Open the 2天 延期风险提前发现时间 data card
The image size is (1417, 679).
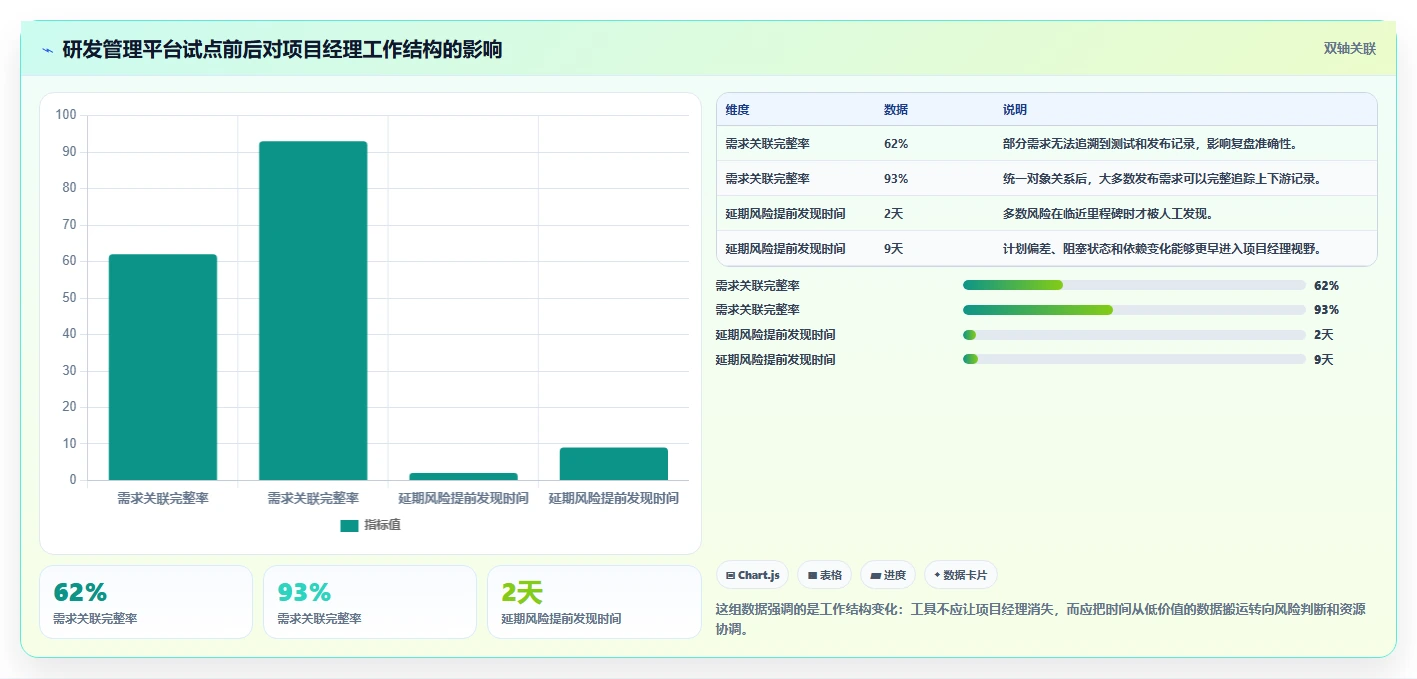click(594, 602)
